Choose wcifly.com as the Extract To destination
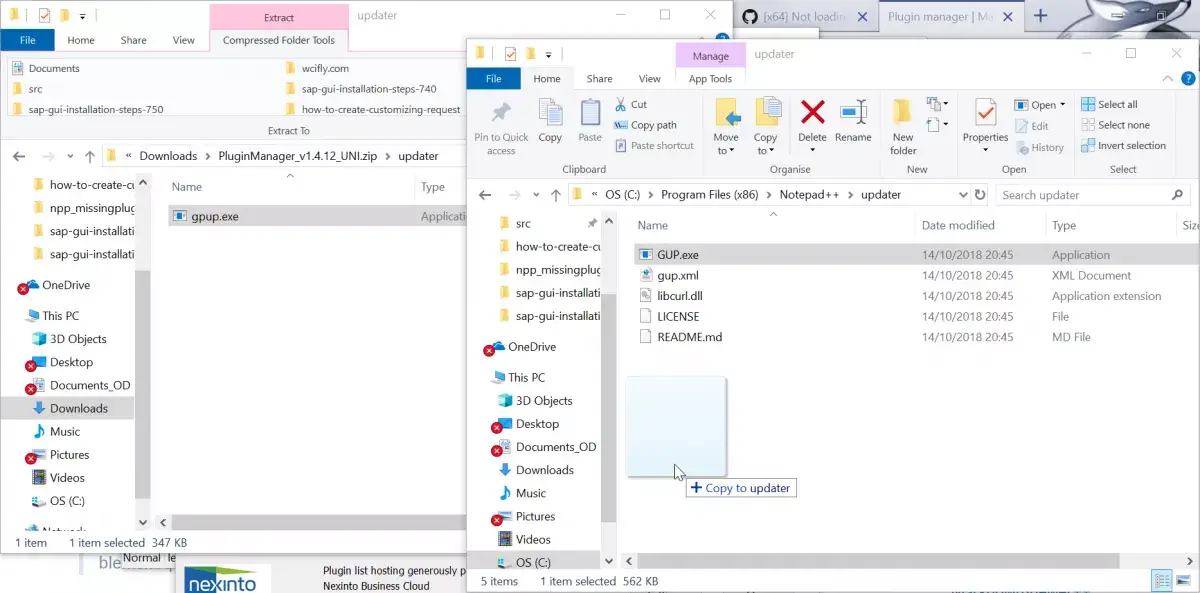This screenshot has width=1200, height=593. (x=316, y=68)
